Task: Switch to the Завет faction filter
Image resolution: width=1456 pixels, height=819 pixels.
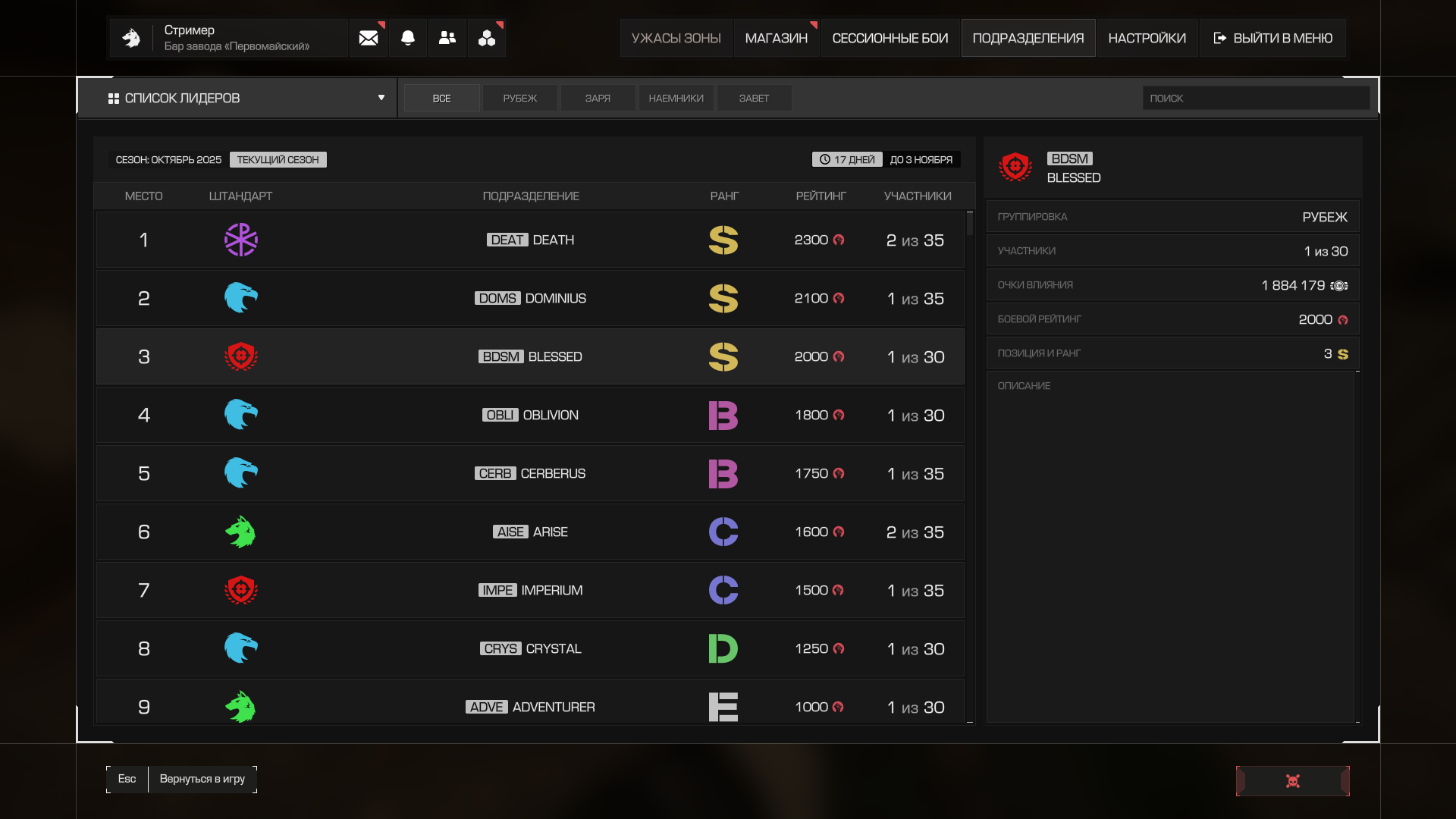Action: point(754,98)
